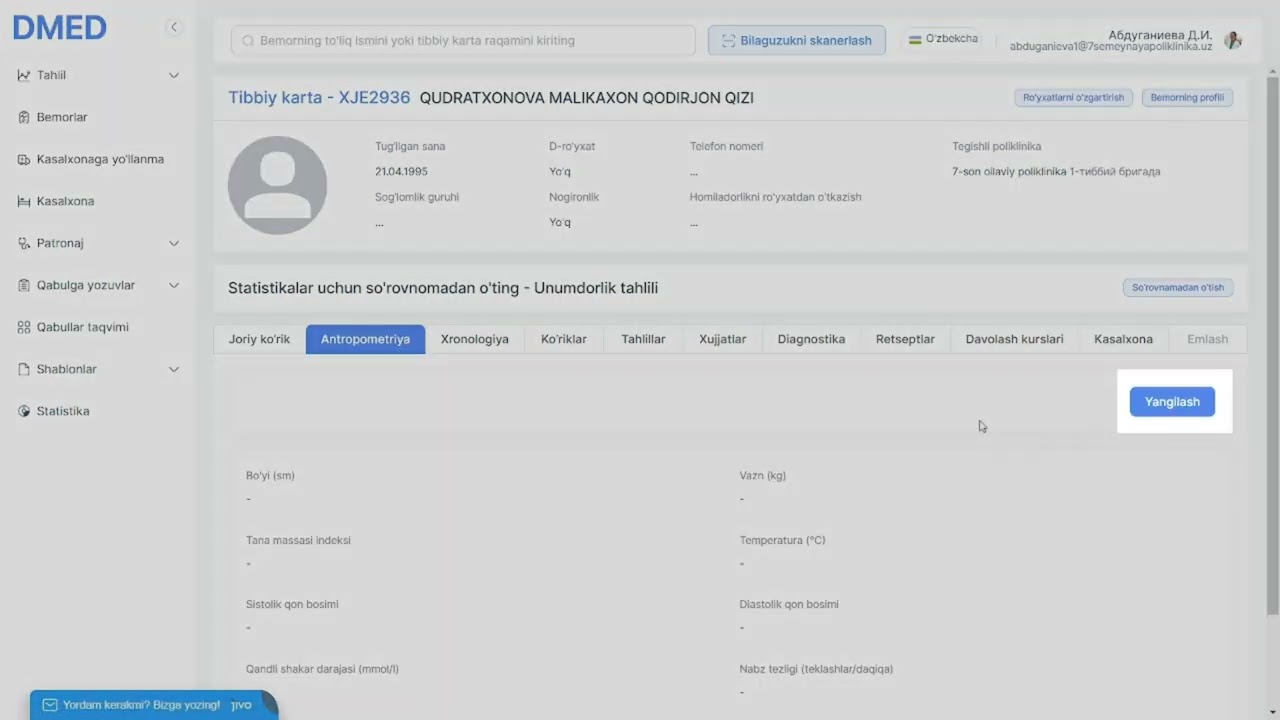This screenshot has height=720, width=1280.
Task: Click the birth date 21.04.1995
Action: (401, 172)
